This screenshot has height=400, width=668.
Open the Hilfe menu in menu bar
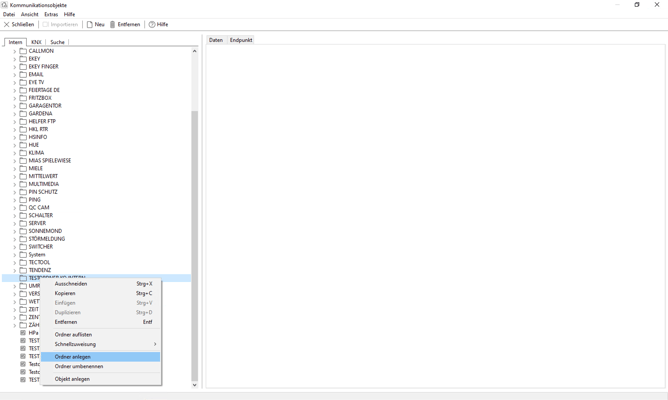point(69,14)
